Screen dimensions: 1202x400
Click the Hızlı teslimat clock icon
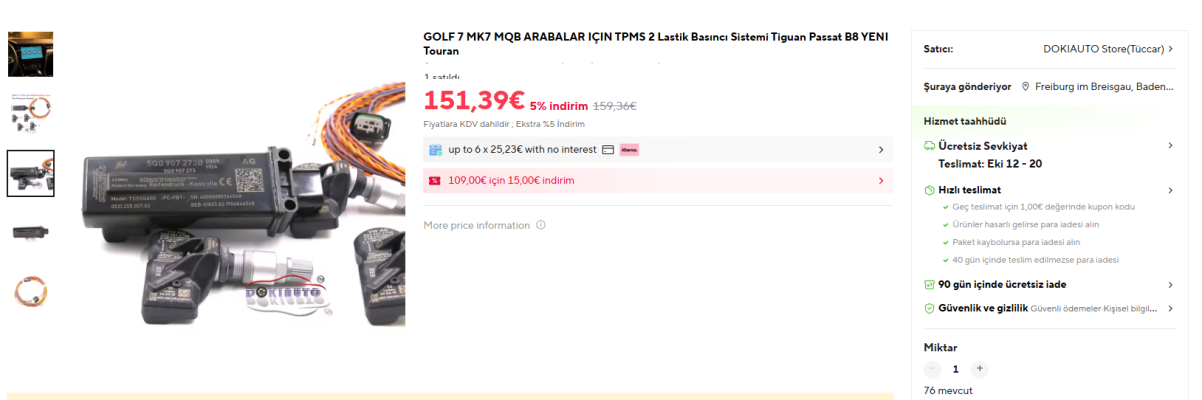929,190
